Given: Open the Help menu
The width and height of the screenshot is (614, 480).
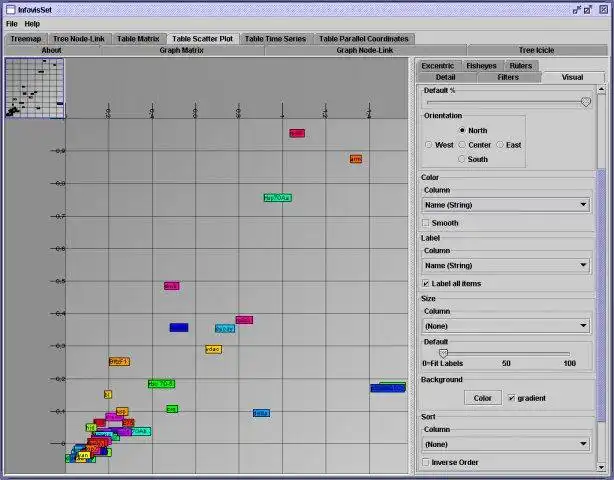Looking at the screenshot, I should coord(32,24).
